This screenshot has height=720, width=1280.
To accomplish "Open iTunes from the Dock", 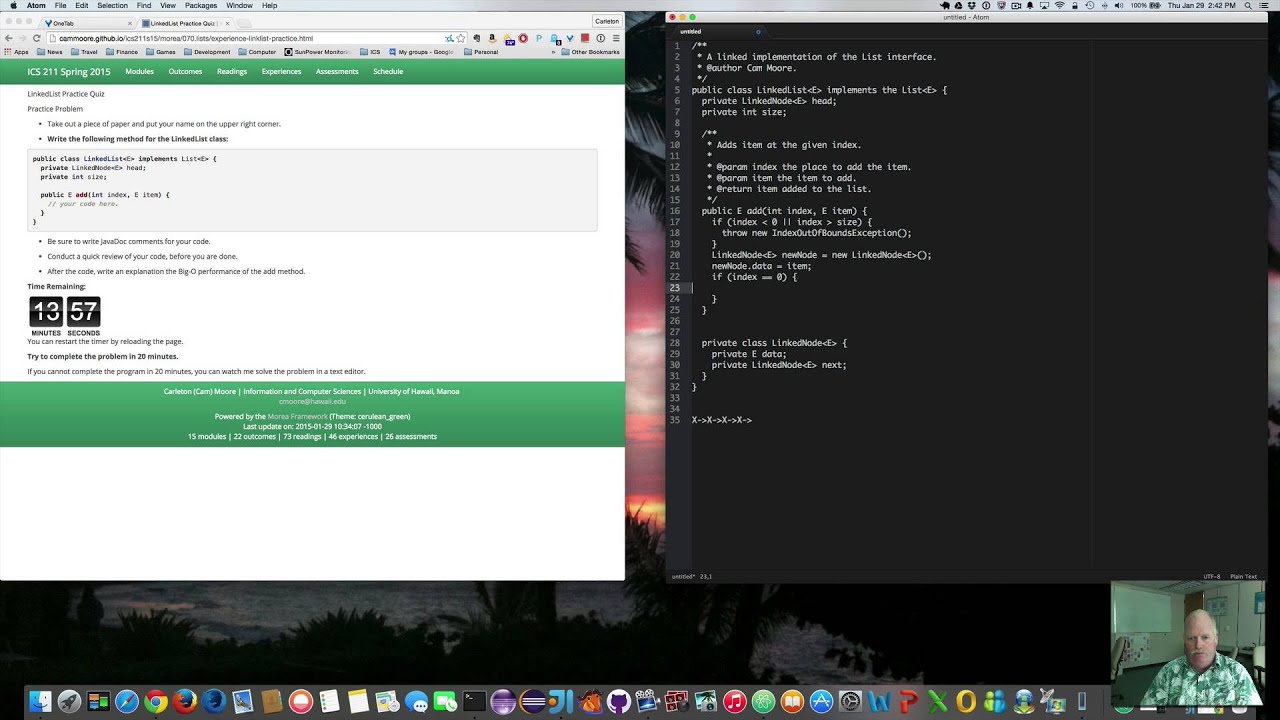I will [x=735, y=702].
